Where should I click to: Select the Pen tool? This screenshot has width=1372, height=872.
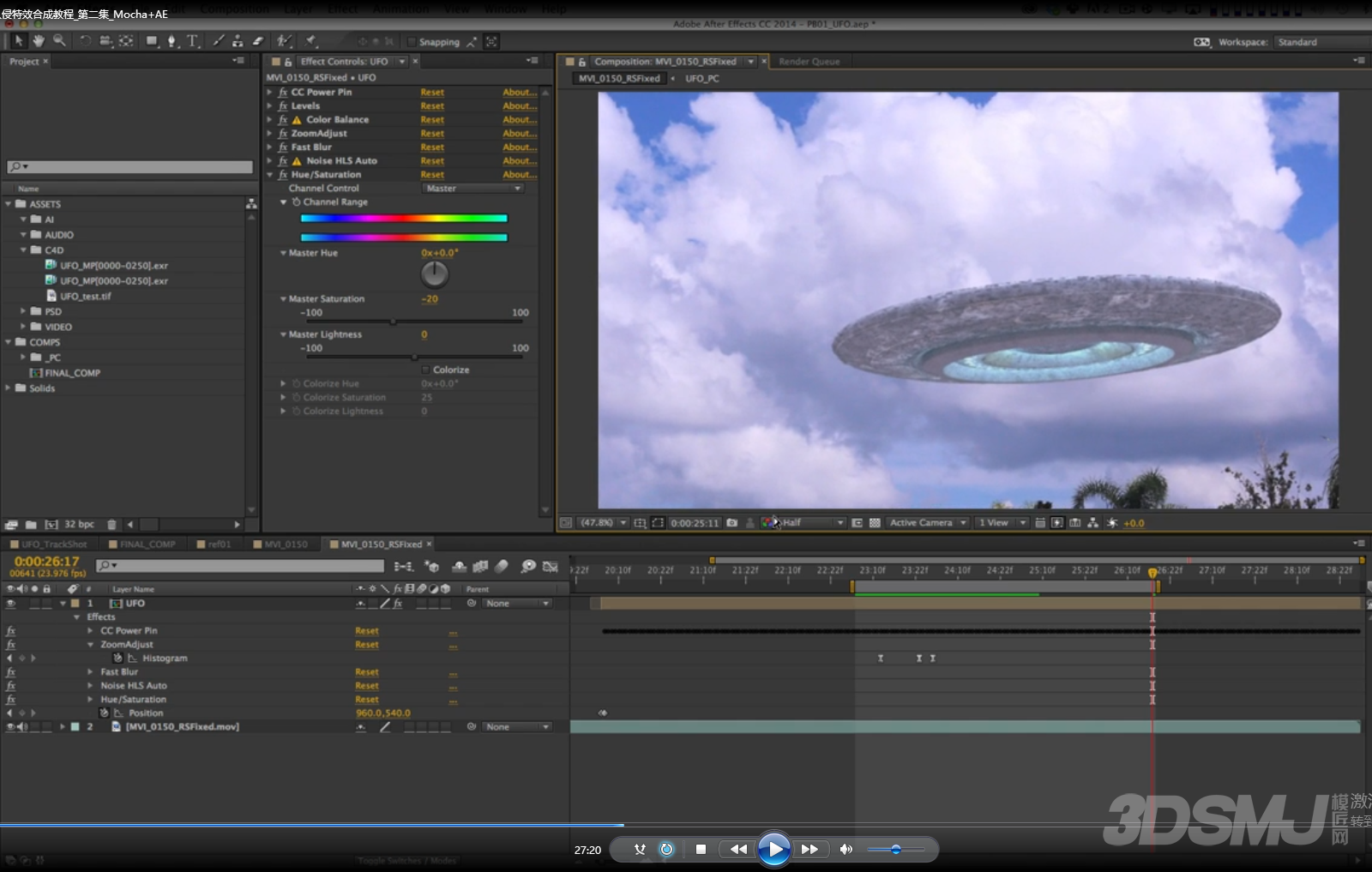tap(171, 41)
